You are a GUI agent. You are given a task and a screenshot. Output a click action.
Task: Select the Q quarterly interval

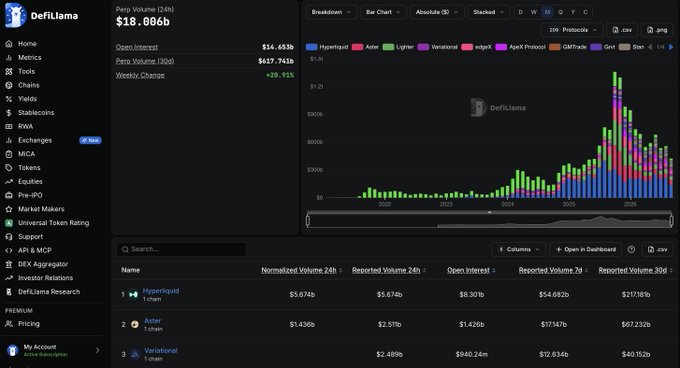click(x=560, y=12)
